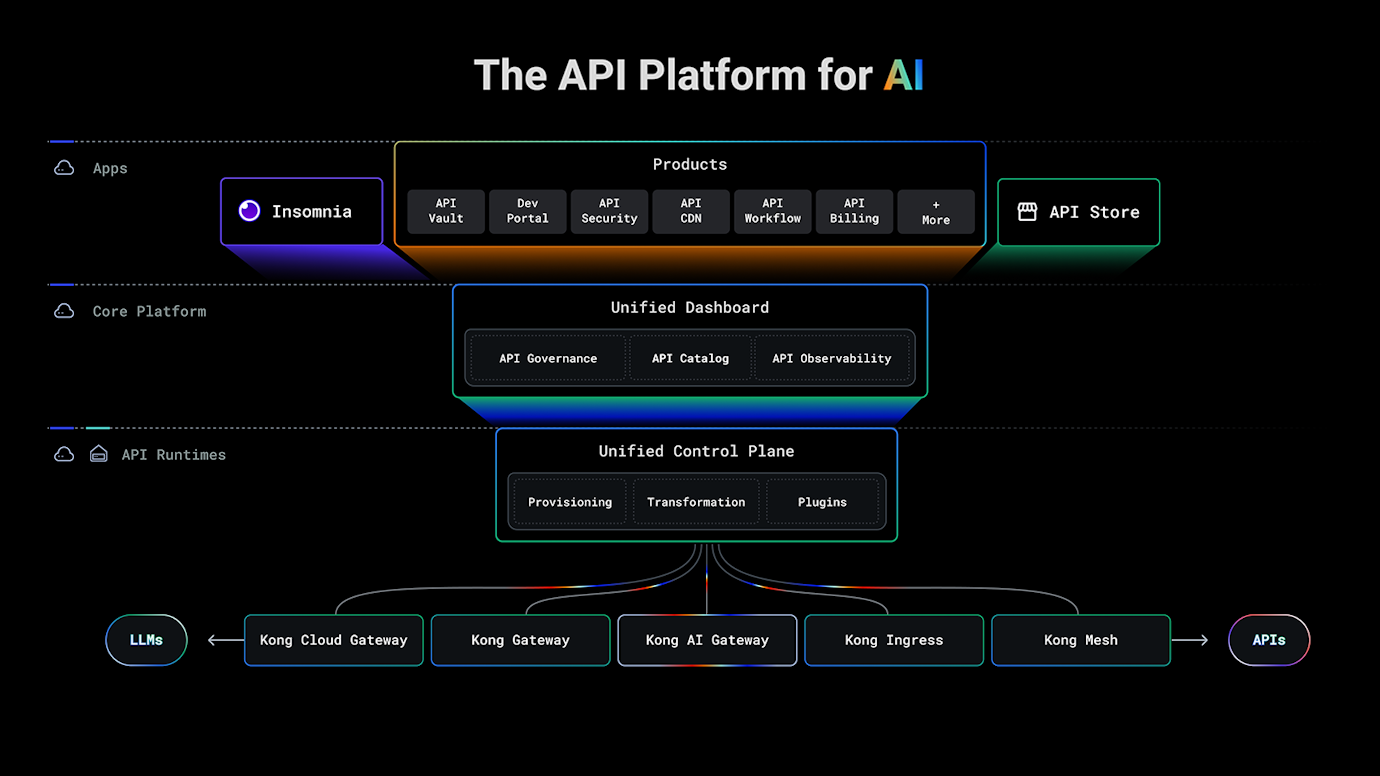The width and height of the screenshot is (1380, 776).
Task: Select API Governance in Unified Dashboard
Action: point(547,357)
